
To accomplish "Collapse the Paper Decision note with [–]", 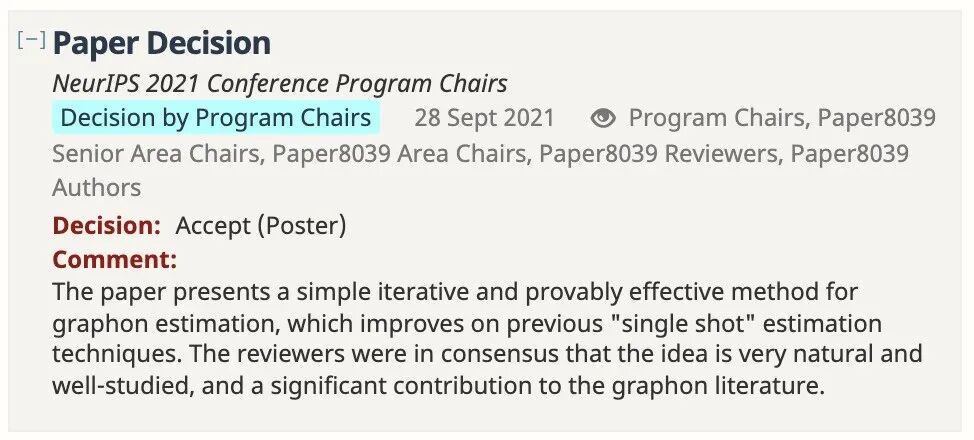I will coord(32,41).
